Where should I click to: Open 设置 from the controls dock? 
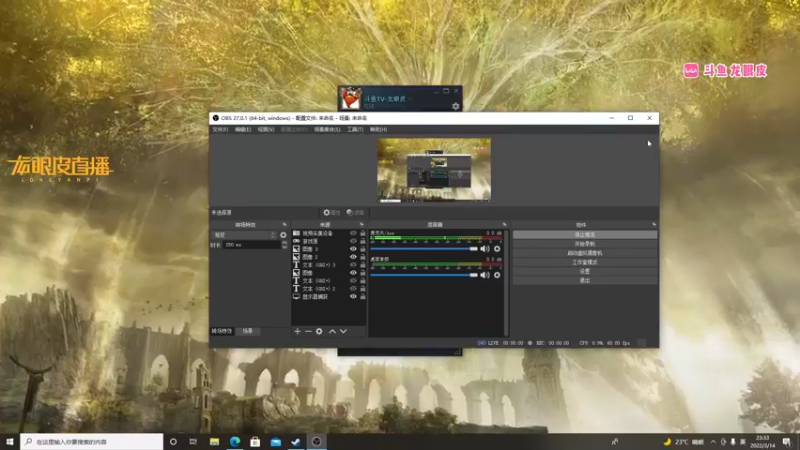point(585,271)
